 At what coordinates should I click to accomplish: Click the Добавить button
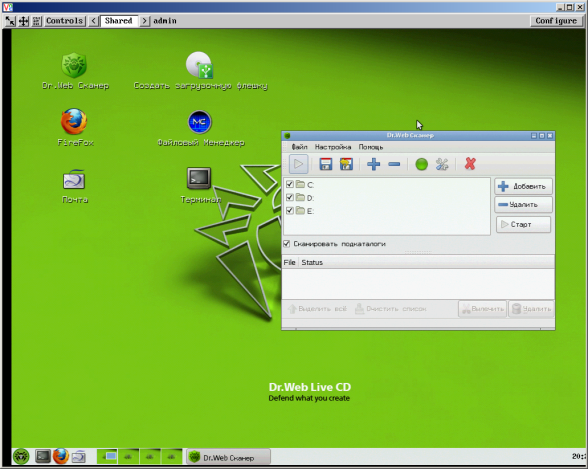[x=523, y=186]
